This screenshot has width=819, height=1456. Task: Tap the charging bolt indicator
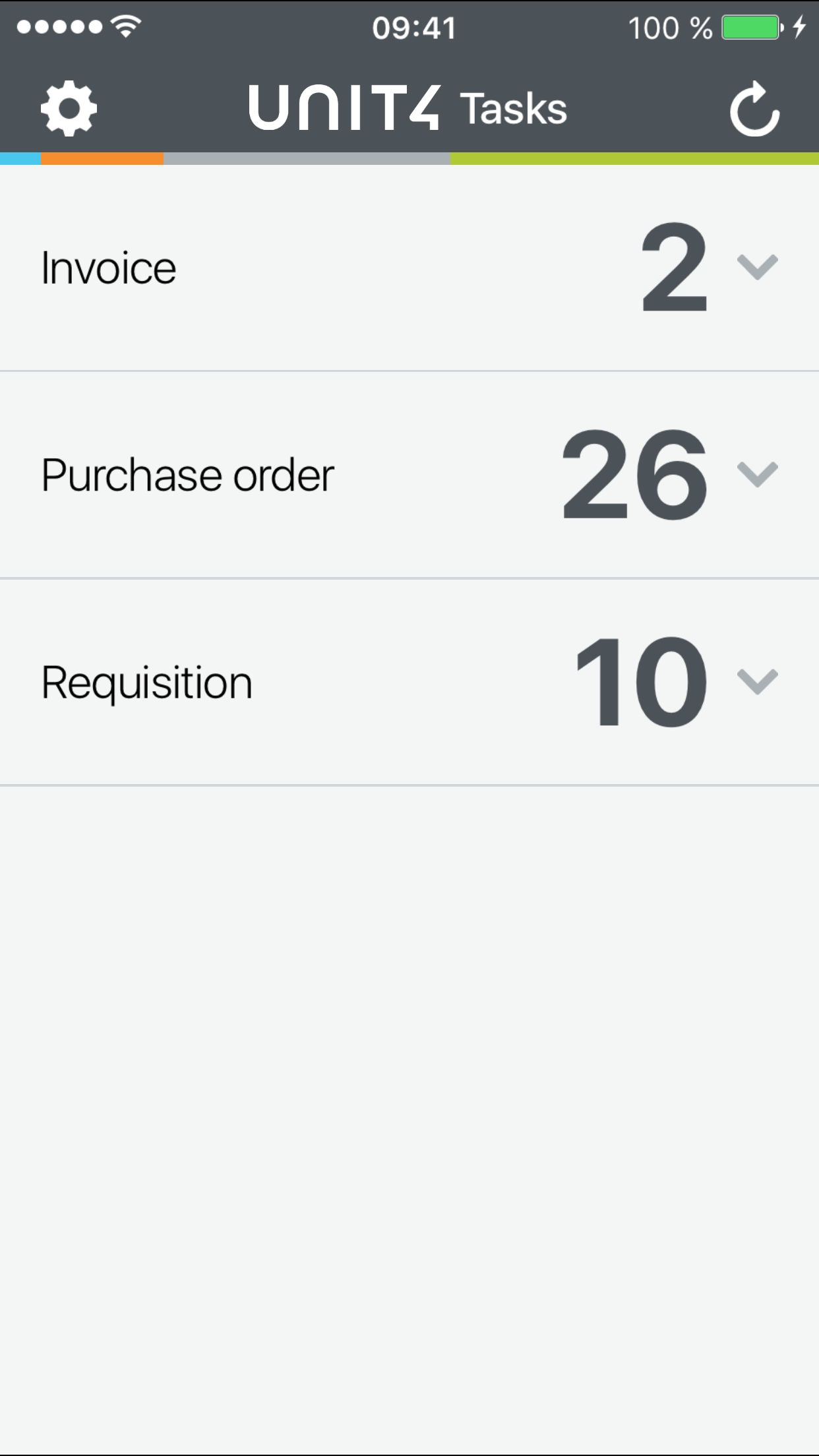point(799,28)
